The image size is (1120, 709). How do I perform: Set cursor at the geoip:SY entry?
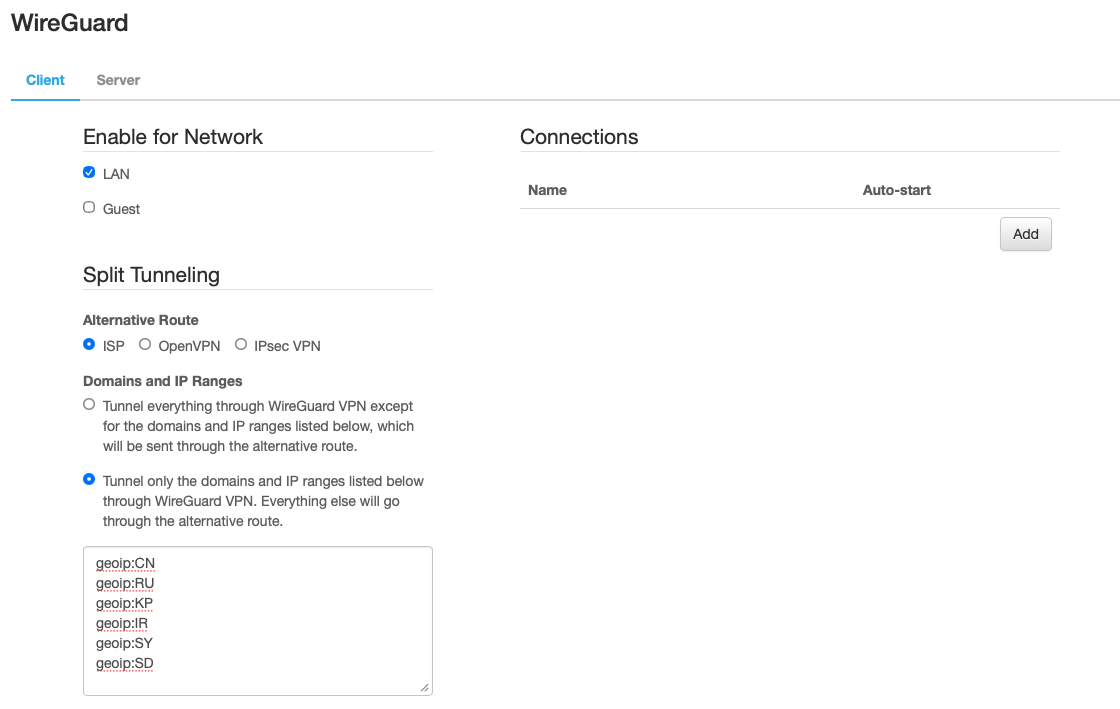click(124, 644)
